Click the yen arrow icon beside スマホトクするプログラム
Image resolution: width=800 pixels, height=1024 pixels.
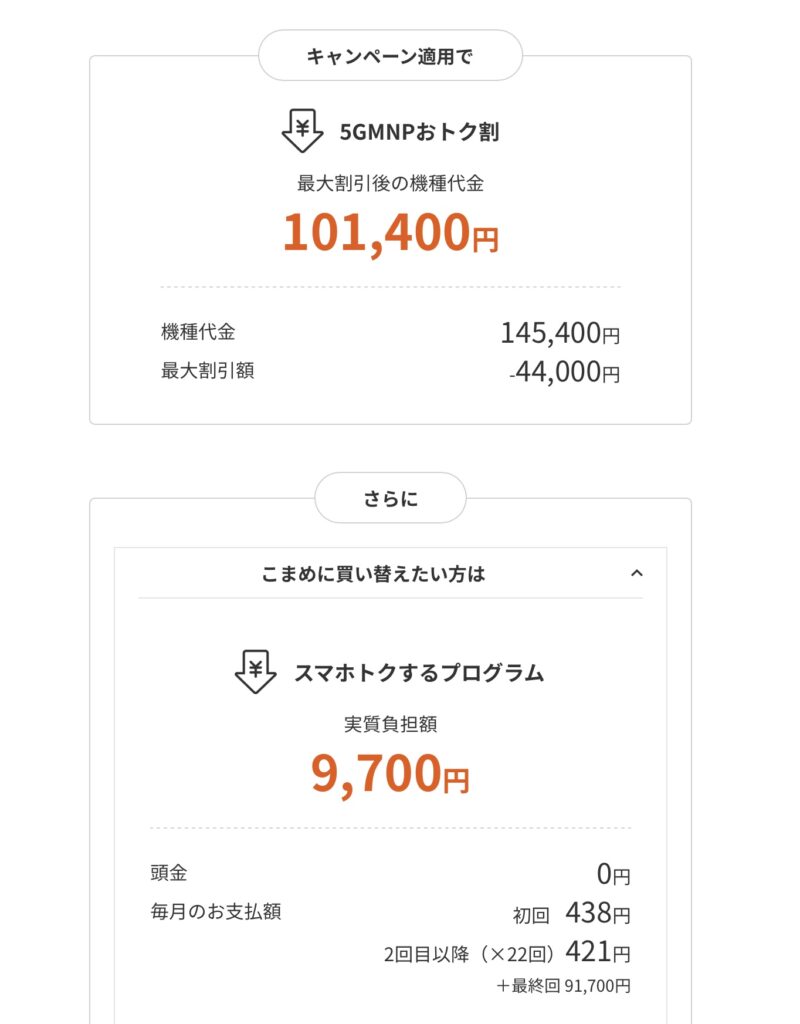pyautogui.click(x=256, y=672)
